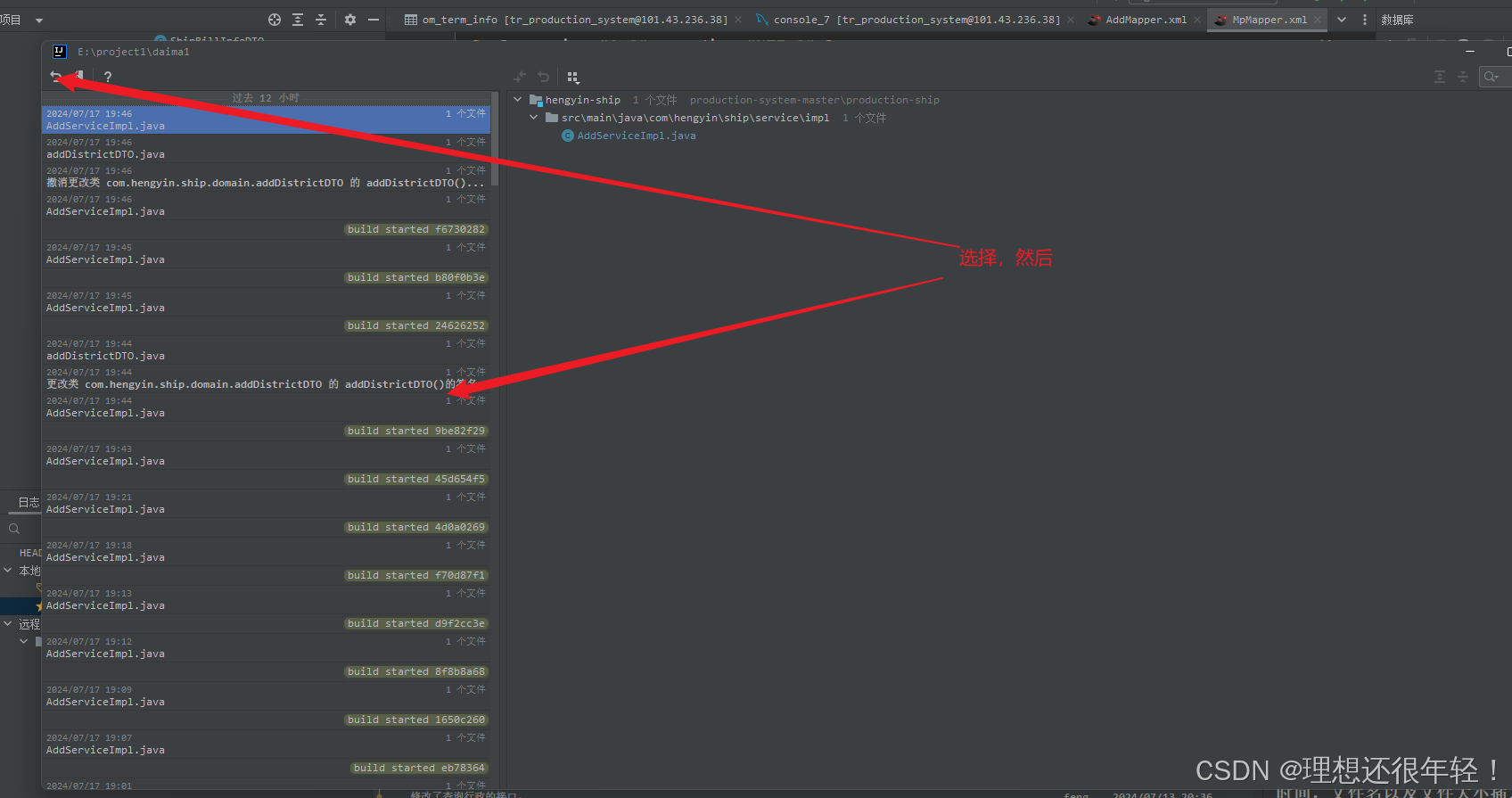1512x798 pixels.
Task: Click the pin-style icon left of right revert
Action: tap(520, 78)
